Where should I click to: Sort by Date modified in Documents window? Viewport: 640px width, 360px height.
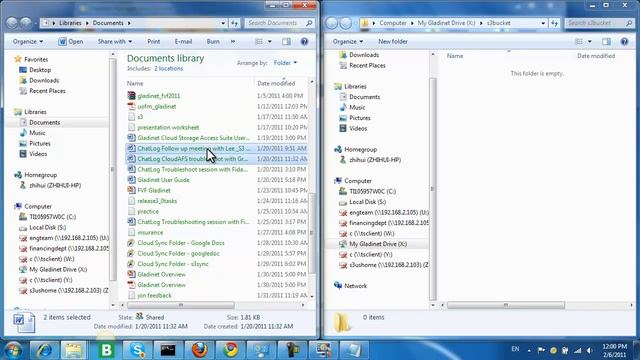(276, 83)
